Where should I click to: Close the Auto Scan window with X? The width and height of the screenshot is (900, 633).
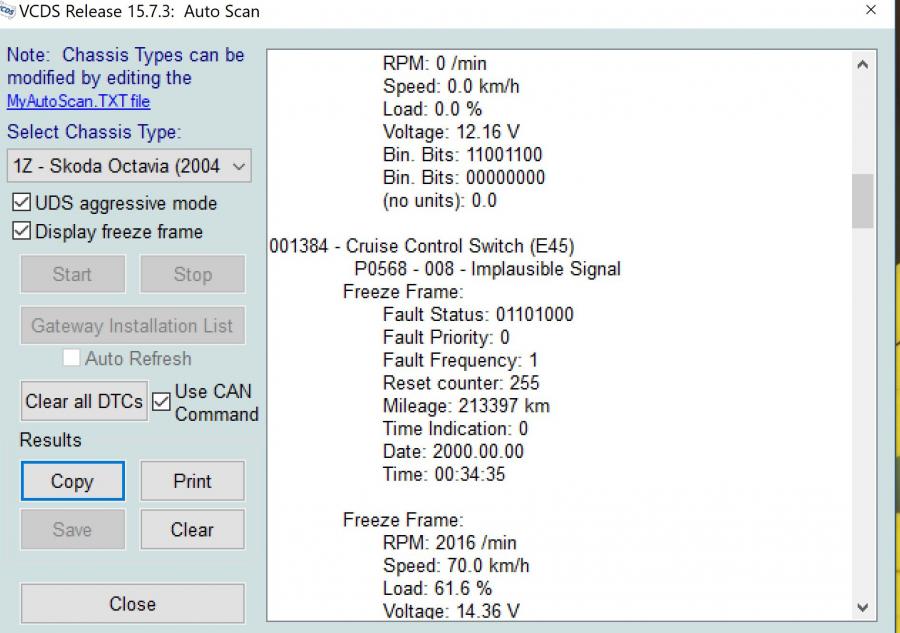click(x=870, y=10)
